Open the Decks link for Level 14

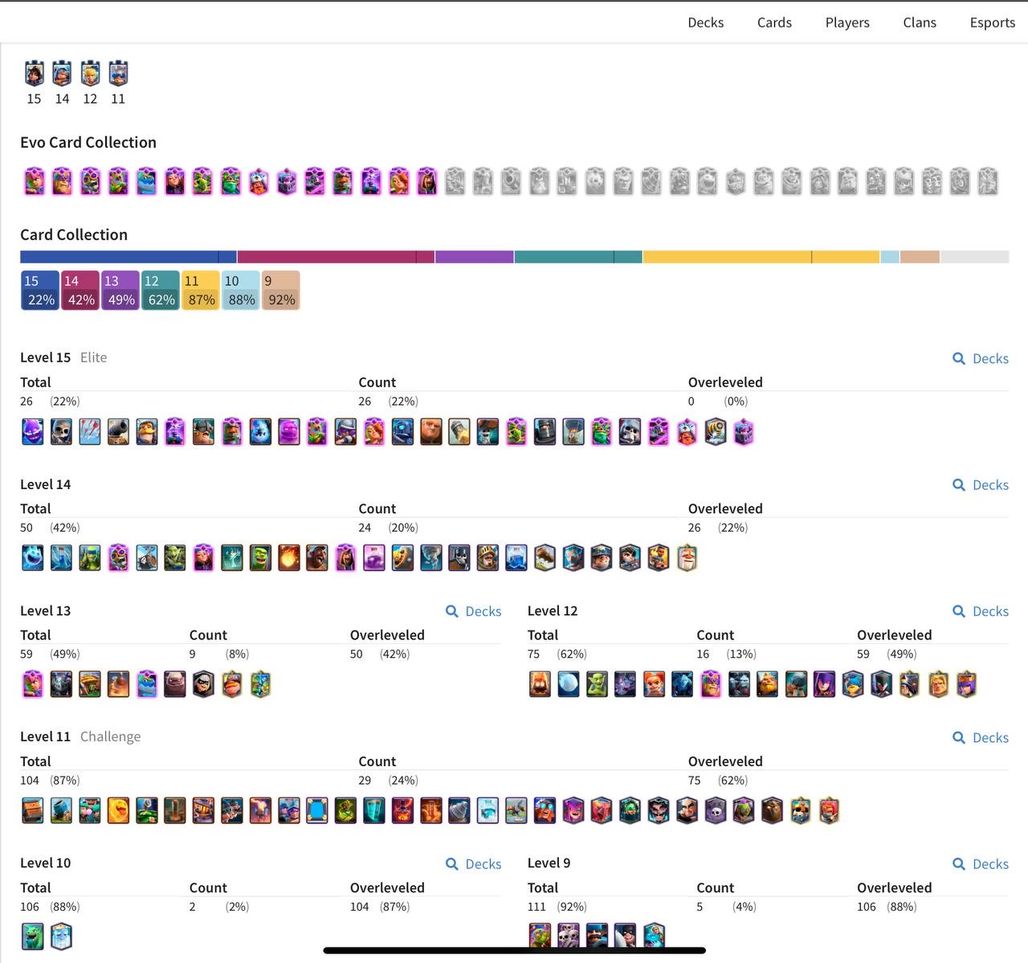(981, 485)
